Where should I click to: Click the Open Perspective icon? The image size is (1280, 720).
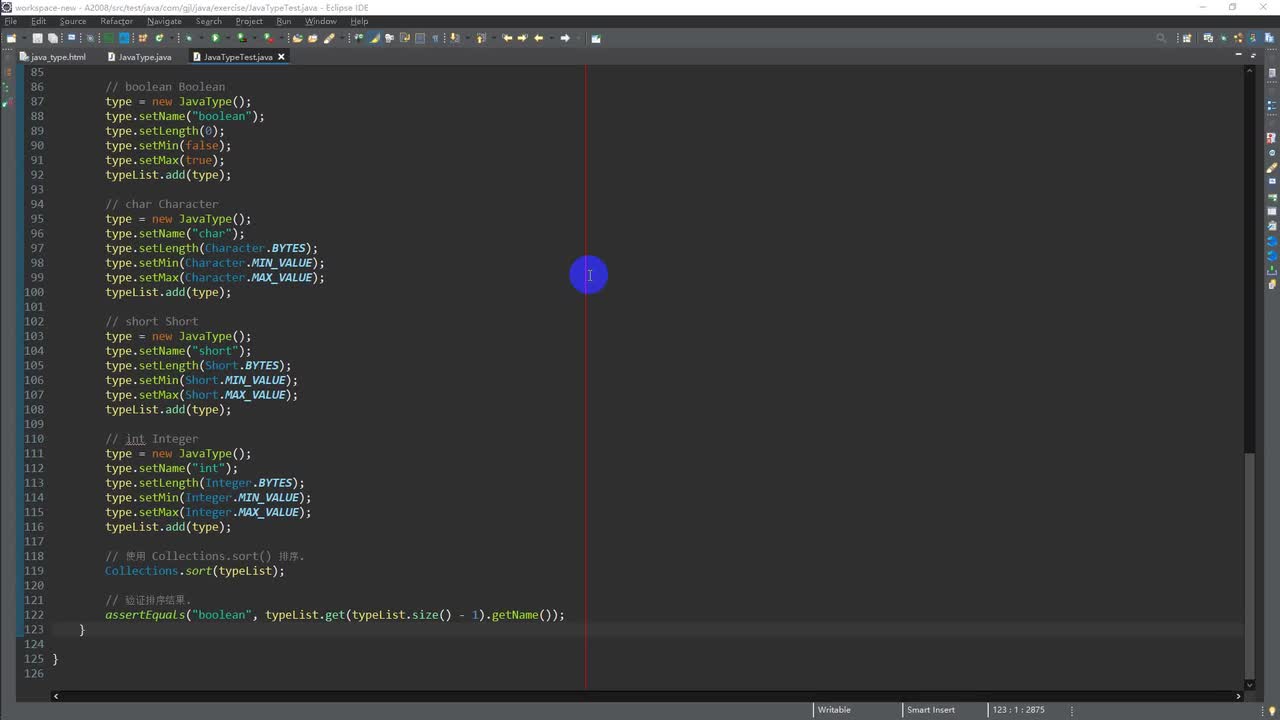(x=1187, y=38)
